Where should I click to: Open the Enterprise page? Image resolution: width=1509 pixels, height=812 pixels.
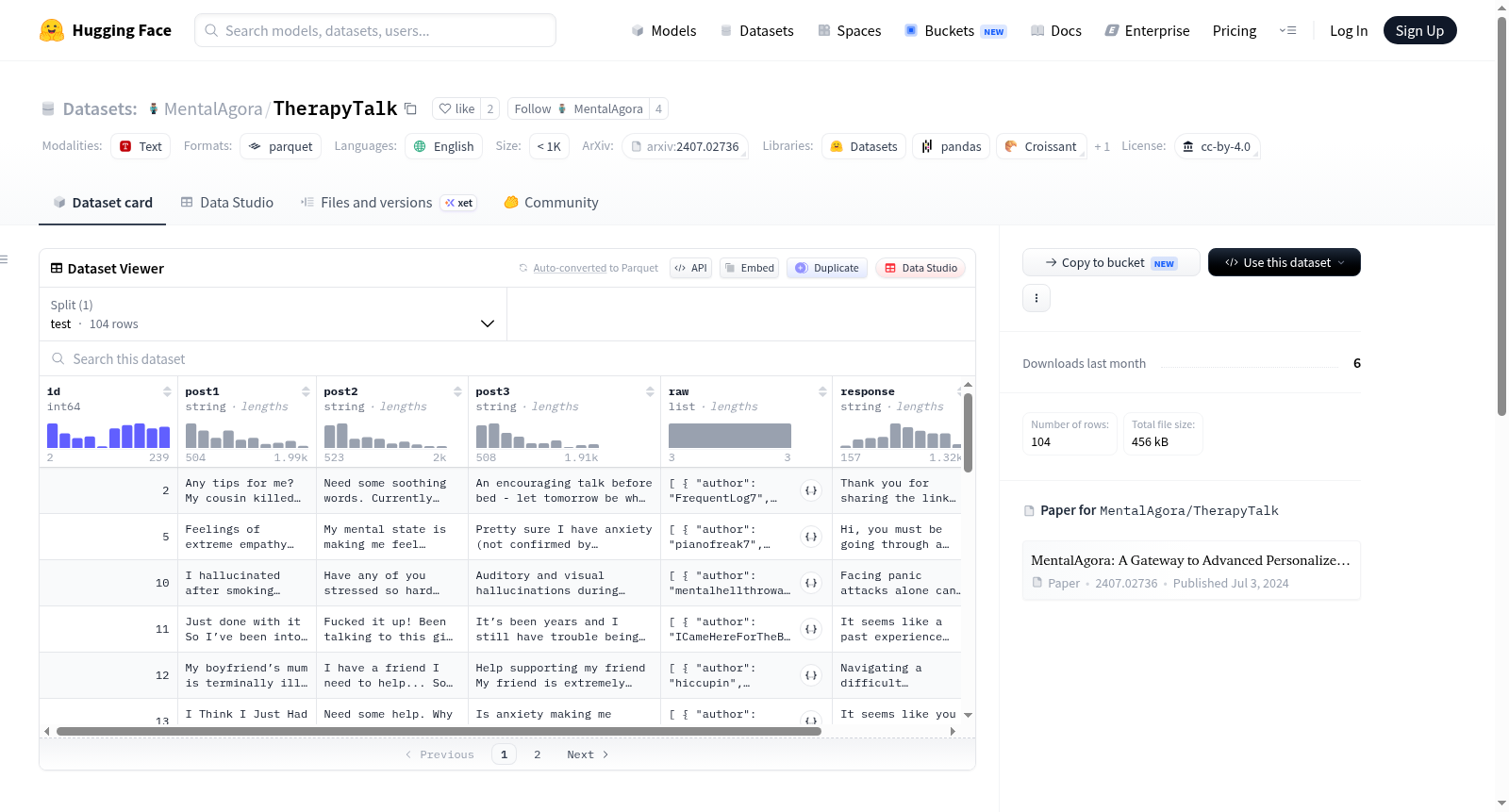(1147, 30)
